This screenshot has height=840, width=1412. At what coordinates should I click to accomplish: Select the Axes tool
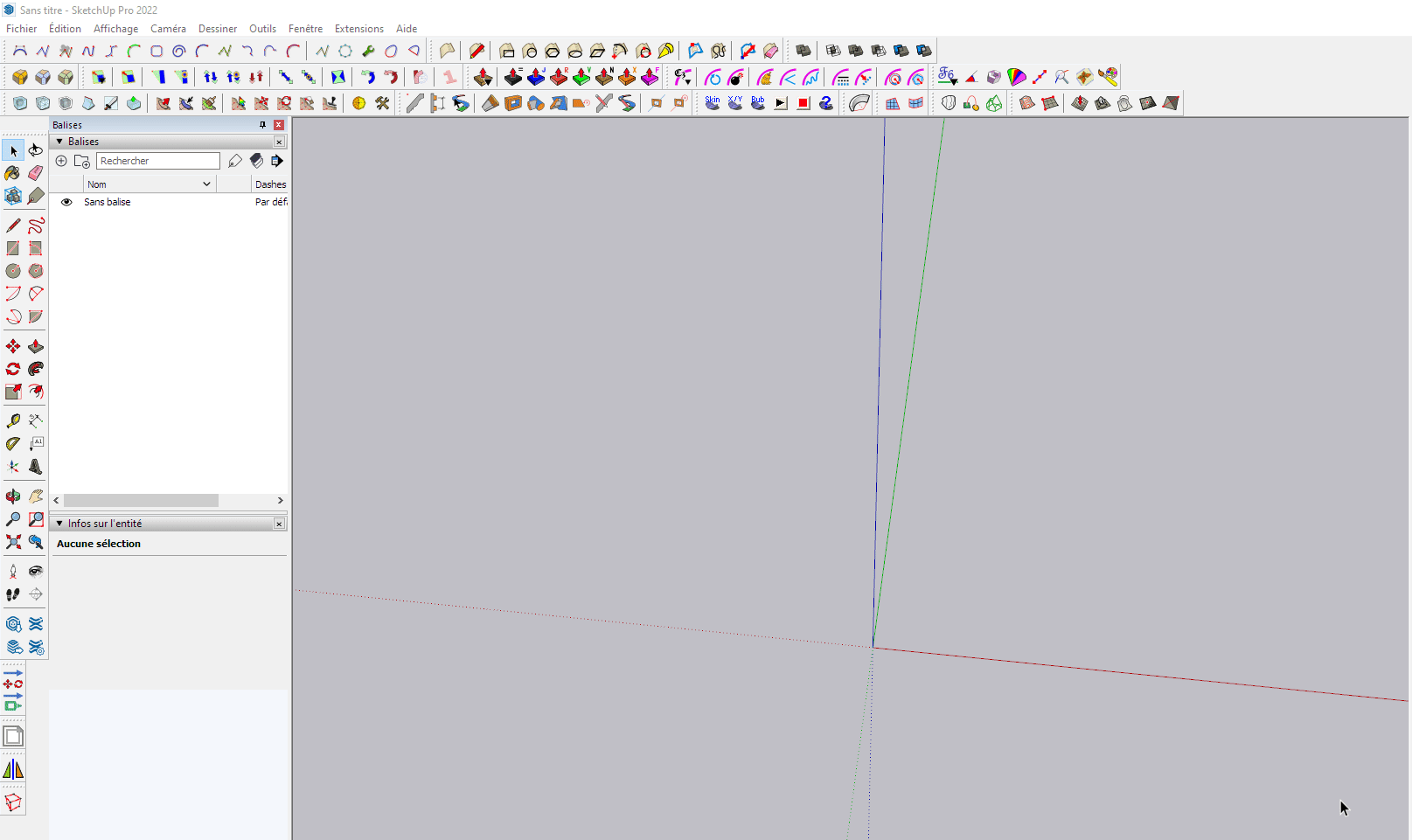(13, 467)
